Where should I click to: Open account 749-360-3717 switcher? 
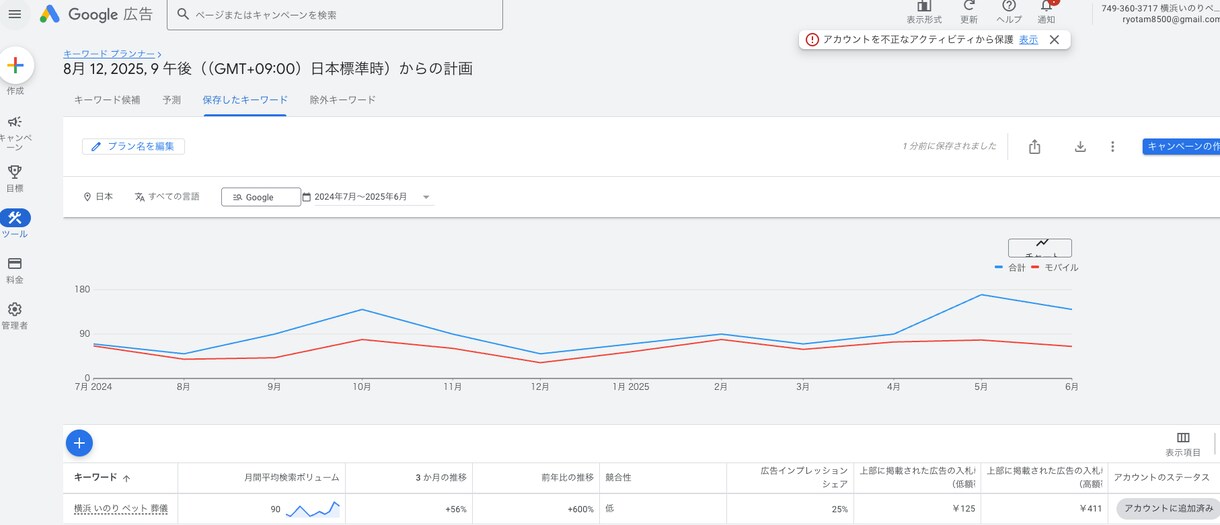[1158, 14]
